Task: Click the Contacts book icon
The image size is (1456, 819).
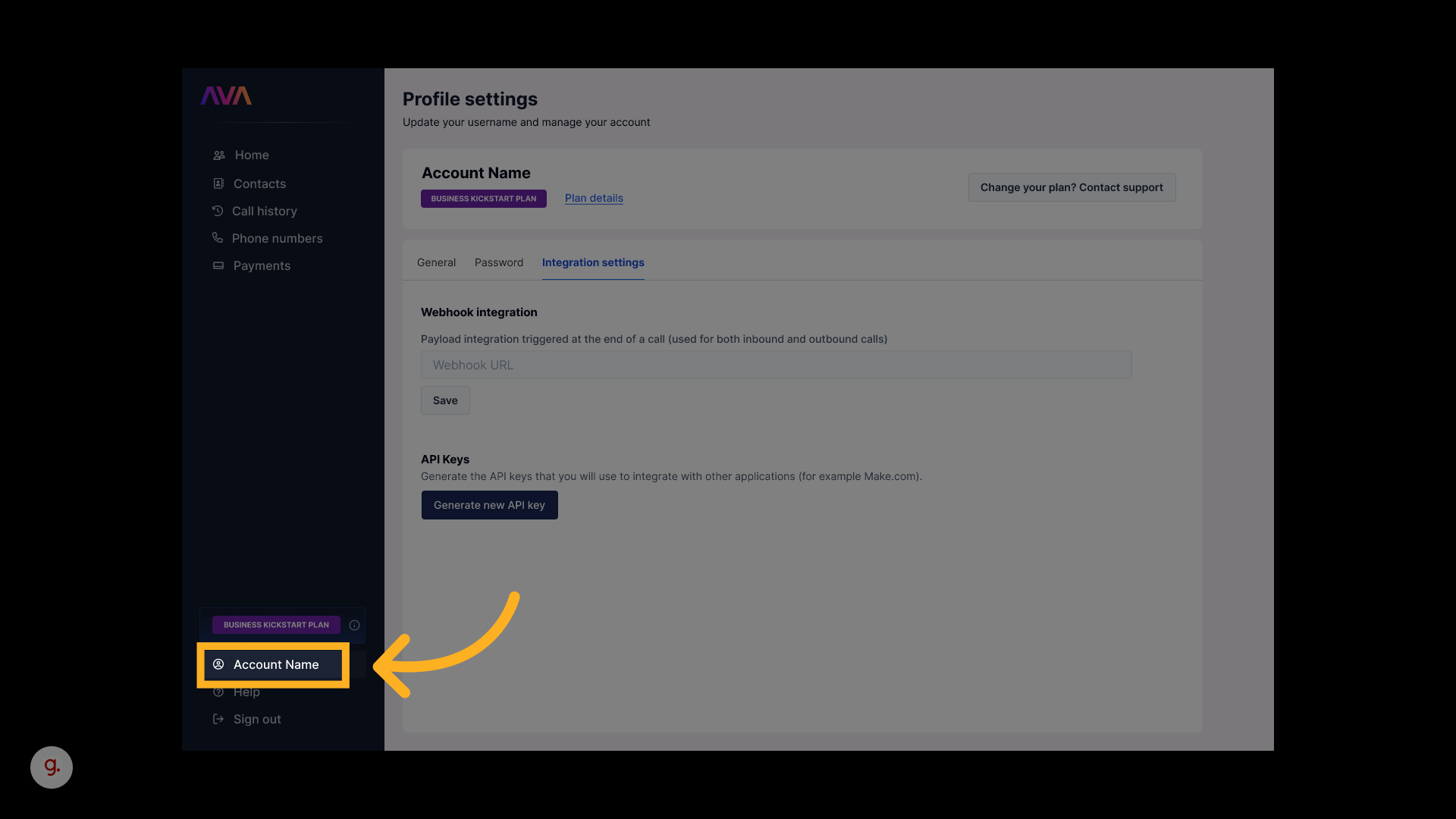Action: point(218,184)
